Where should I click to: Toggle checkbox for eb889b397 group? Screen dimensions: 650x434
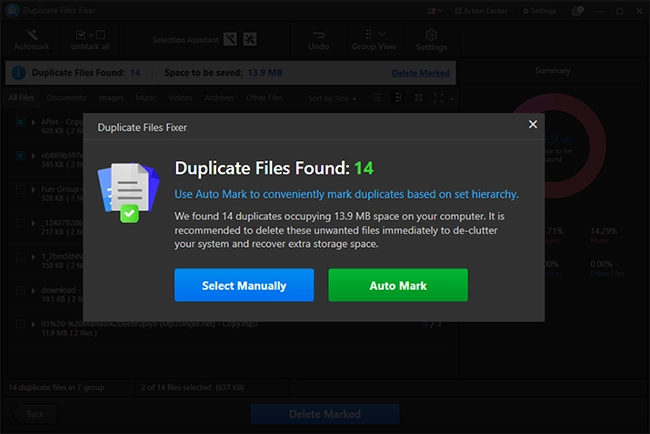click(x=20, y=156)
